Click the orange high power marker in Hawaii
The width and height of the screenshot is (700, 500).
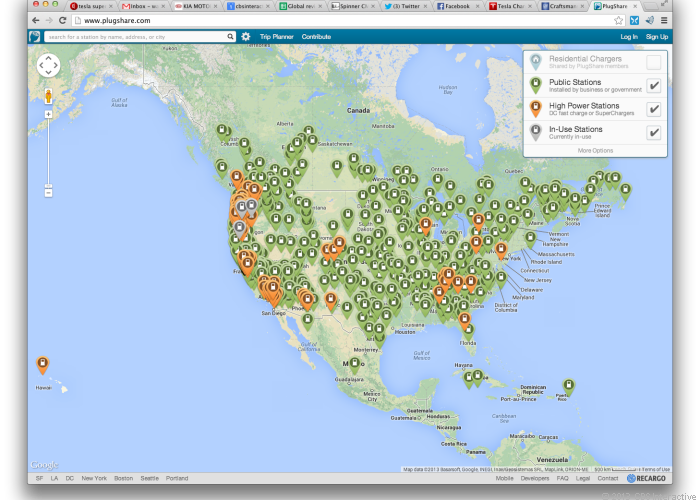tap(42, 364)
